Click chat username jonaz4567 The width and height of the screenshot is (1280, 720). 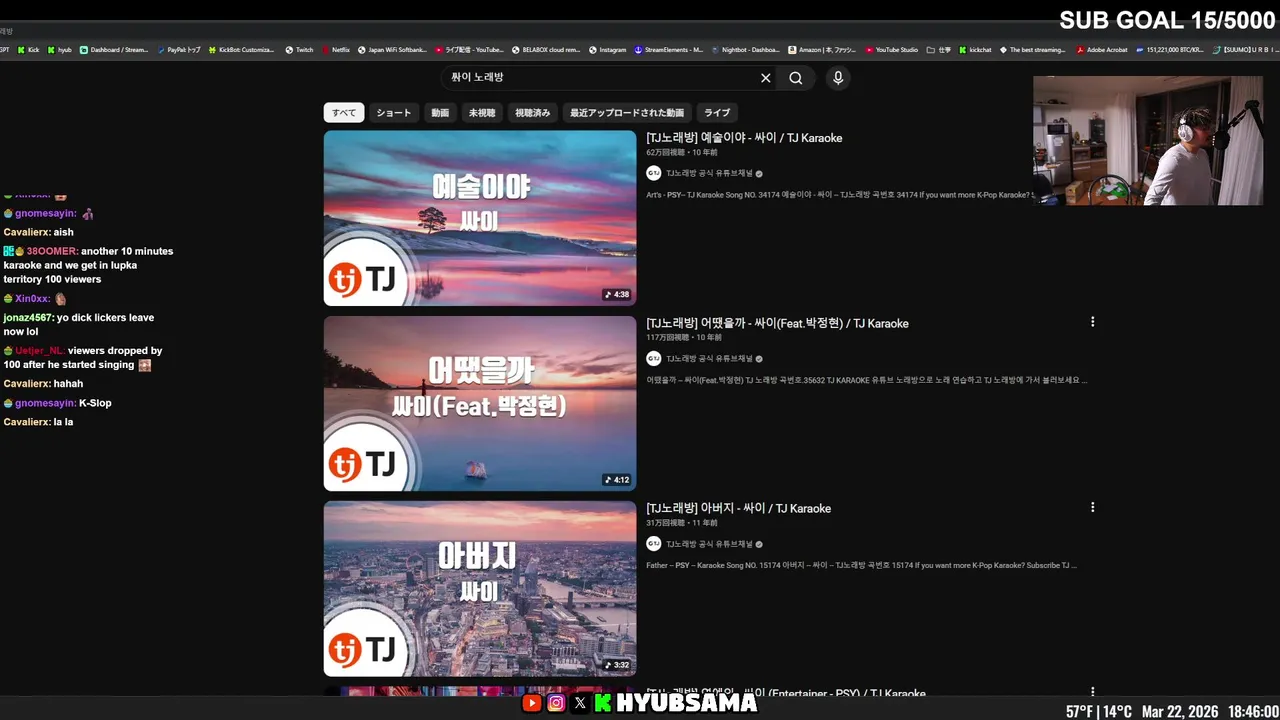28,317
